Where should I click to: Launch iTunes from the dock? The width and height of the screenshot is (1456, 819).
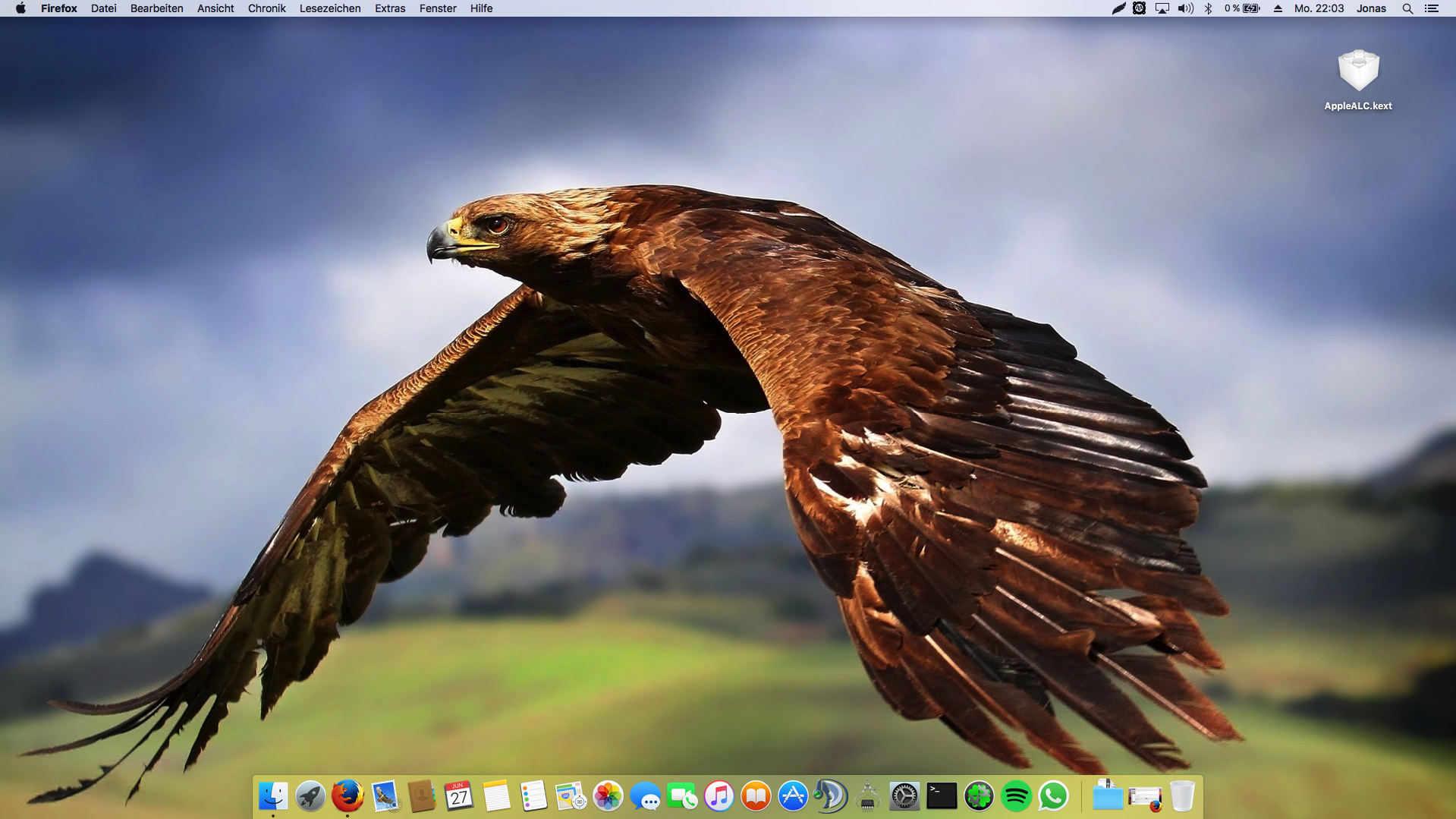click(x=719, y=796)
